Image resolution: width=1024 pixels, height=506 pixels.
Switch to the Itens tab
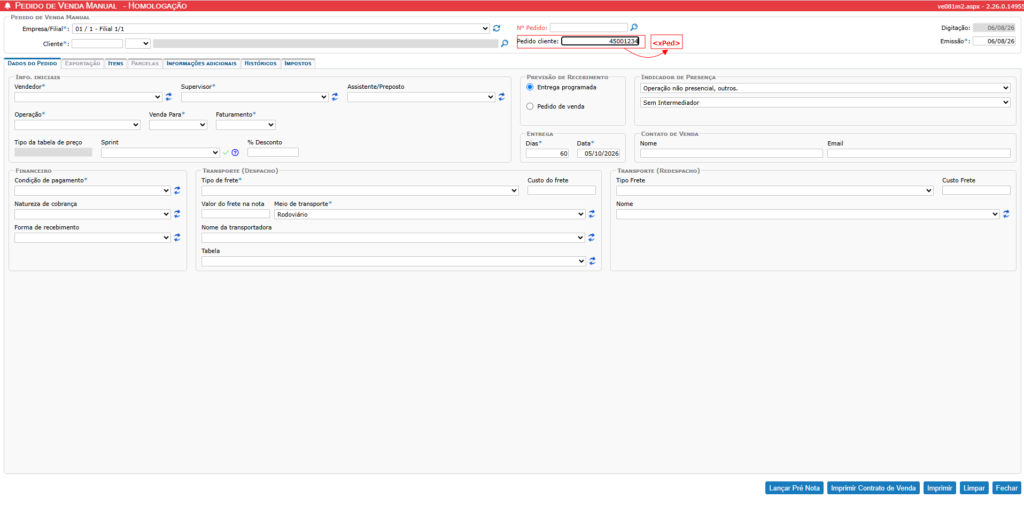point(116,63)
